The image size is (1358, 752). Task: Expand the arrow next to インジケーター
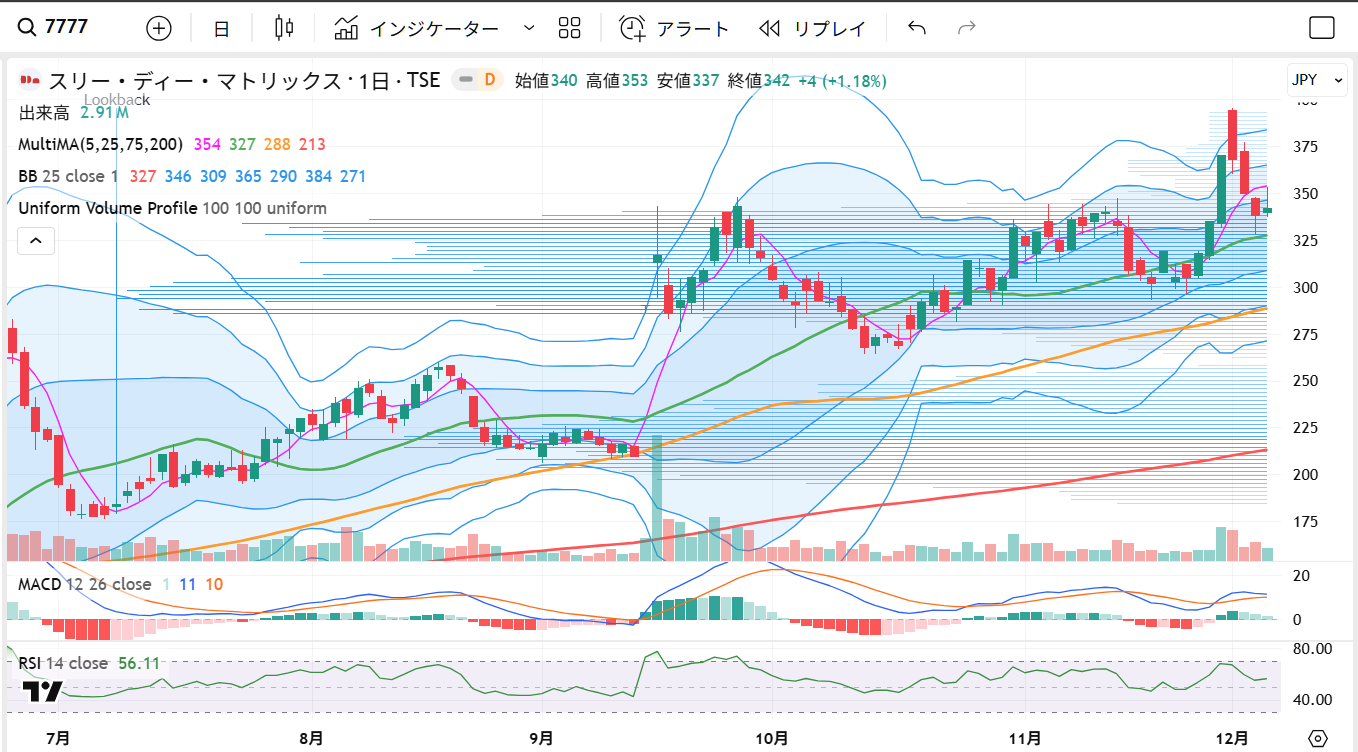529,28
